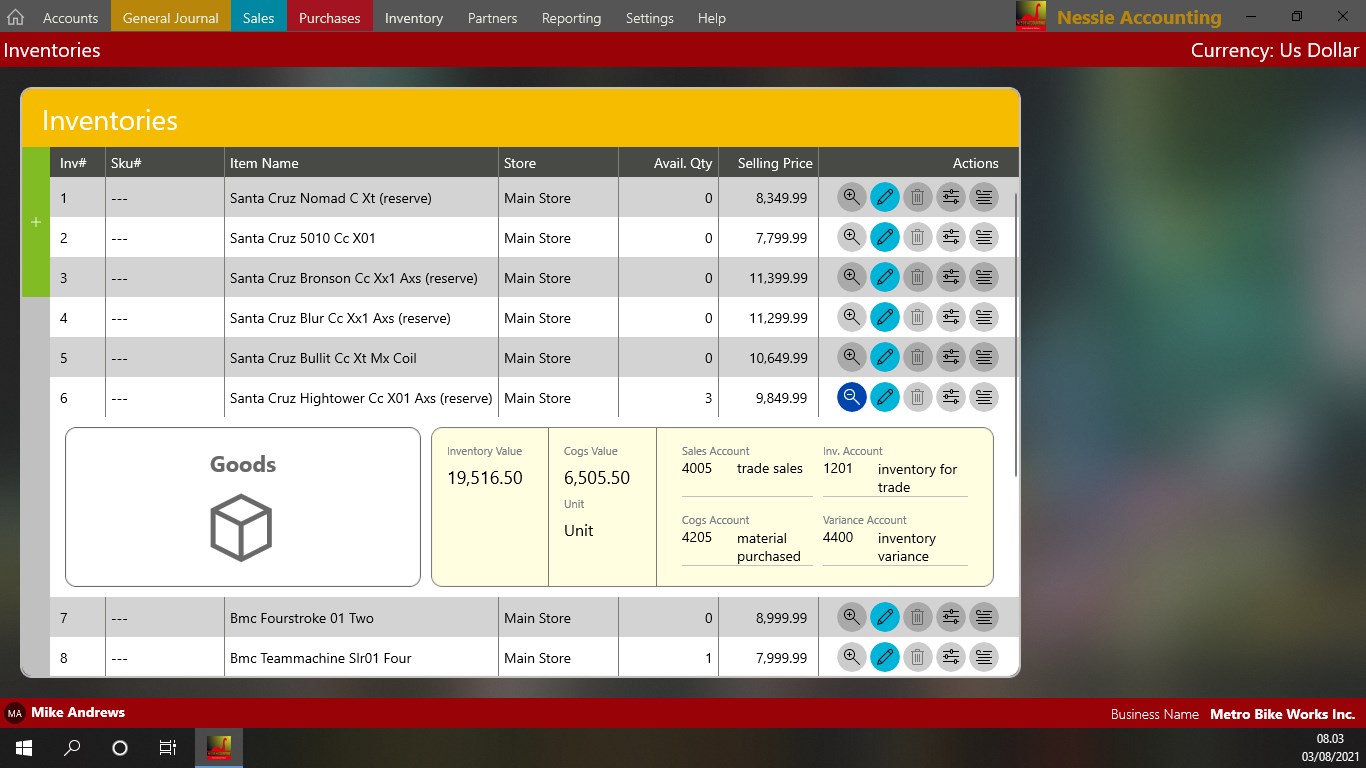The width and height of the screenshot is (1366, 768).
Task: Click the trash icon on Bmc Fourstroke row
Action: 918,618
